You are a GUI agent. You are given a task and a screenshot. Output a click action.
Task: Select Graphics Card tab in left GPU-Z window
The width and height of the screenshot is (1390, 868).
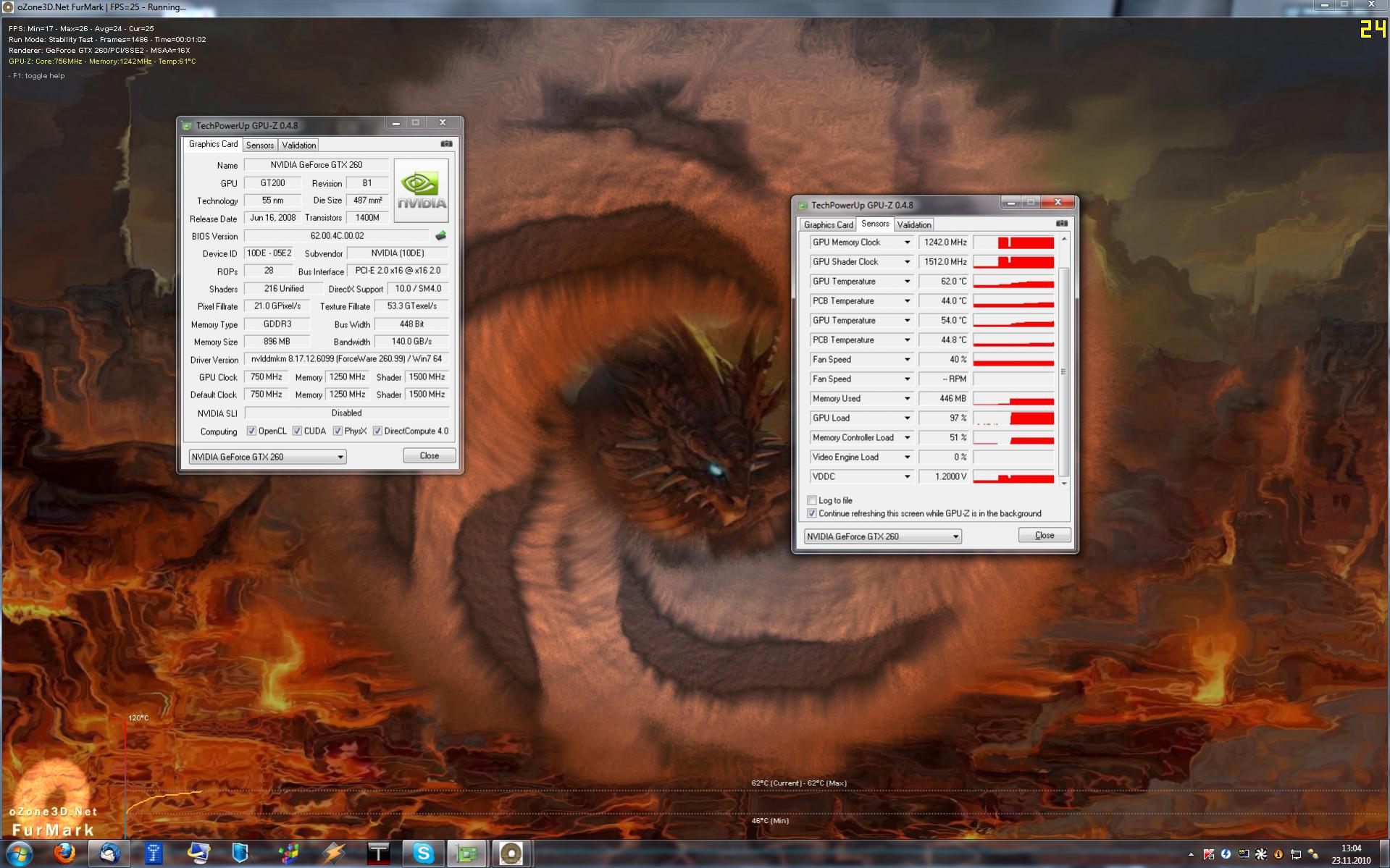click(x=213, y=144)
